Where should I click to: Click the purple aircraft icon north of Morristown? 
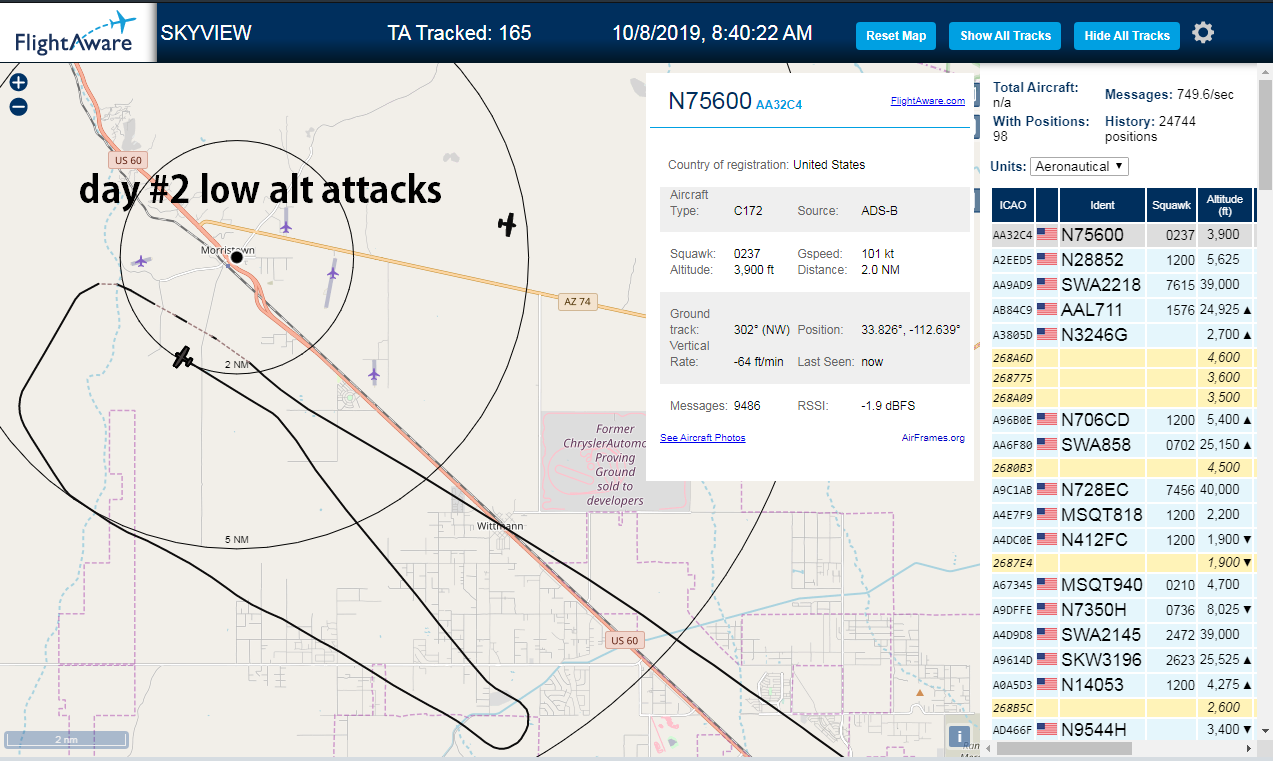[x=286, y=226]
